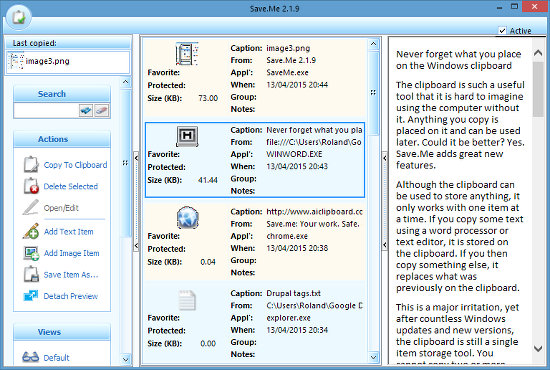The height and width of the screenshot is (370, 550).
Task: Click the search go icon
Action: tap(86, 111)
